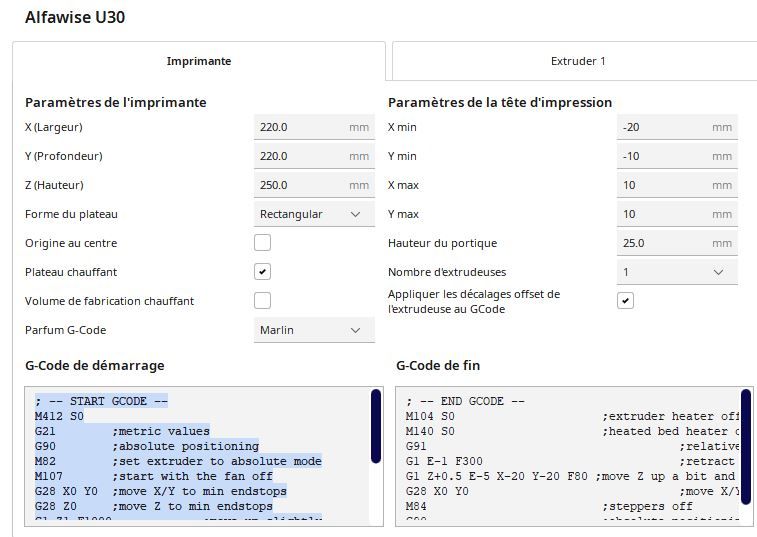The width and height of the screenshot is (757, 537).
Task: Toggle Appliquer les décalages offset checkbox
Action: click(625, 301)
